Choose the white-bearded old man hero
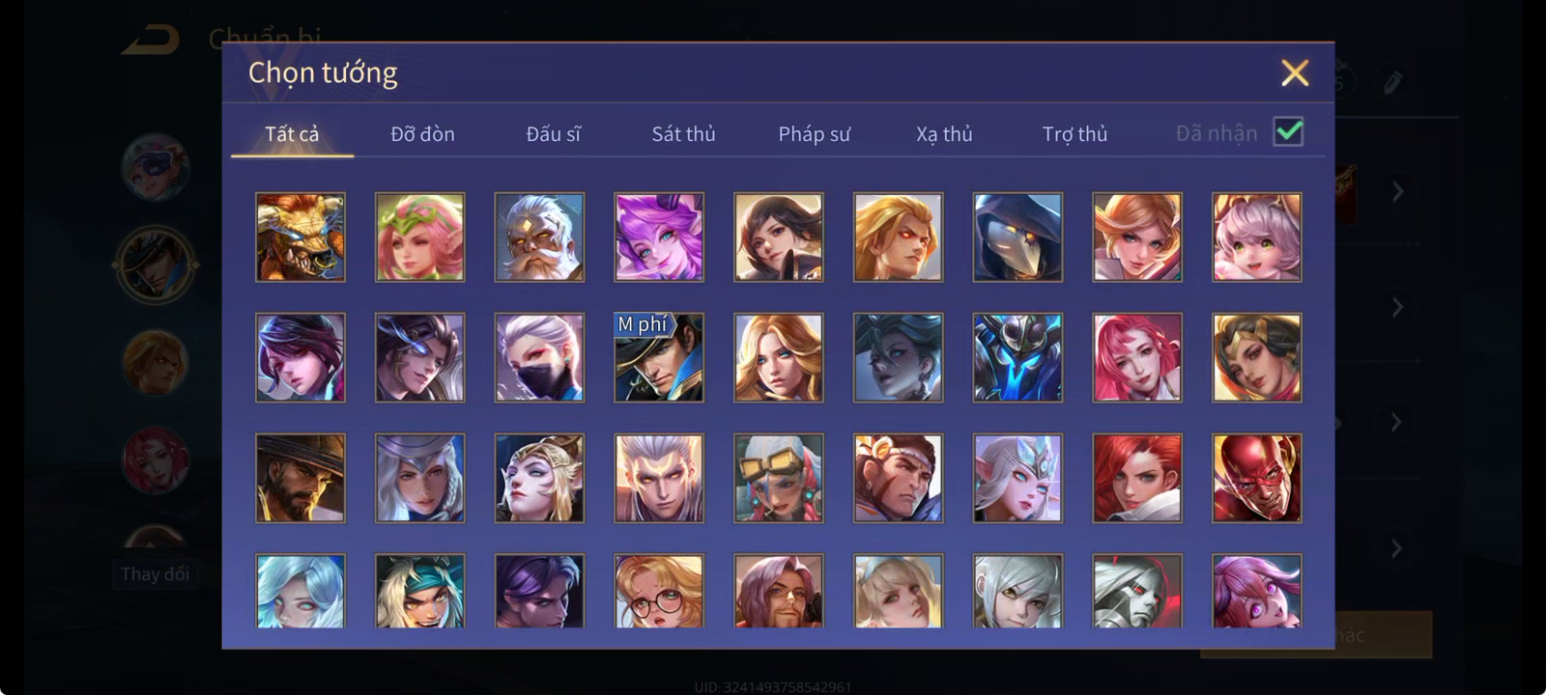This screenshot has height=695, width=1546. tap(539, 237)
